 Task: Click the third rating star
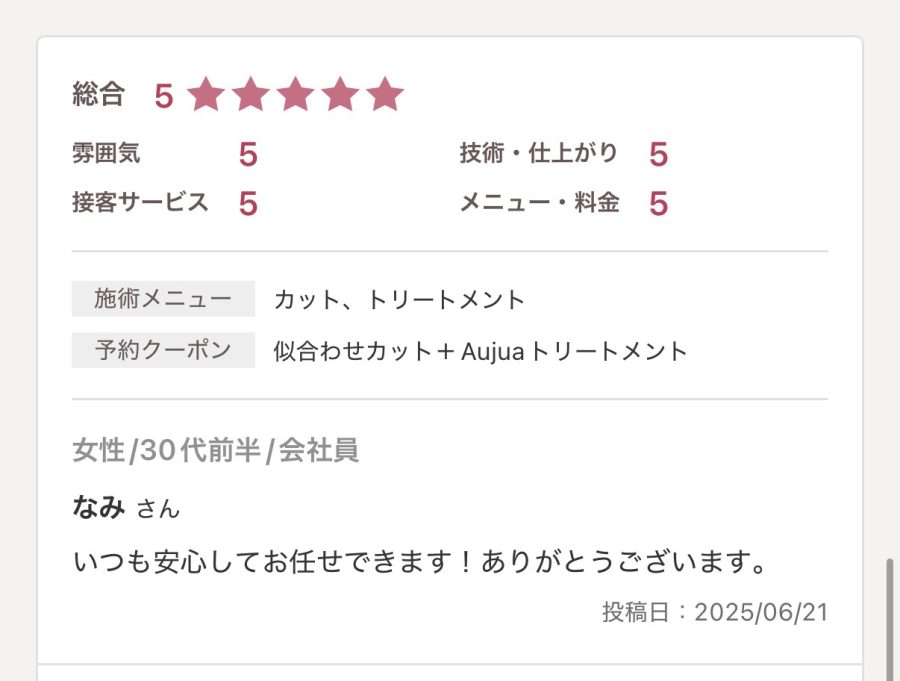pos(295,95)
